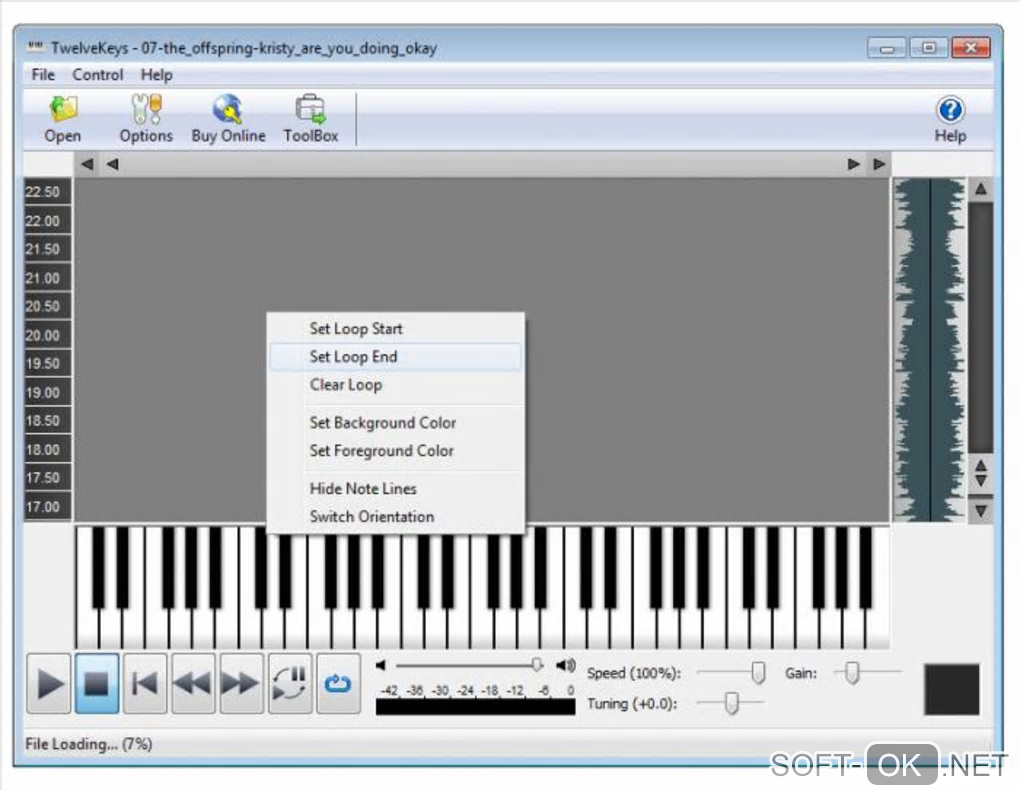The image size is (1020, 790).
Task: Click the Tuning (+0.0) label
Action: [632, 704]
